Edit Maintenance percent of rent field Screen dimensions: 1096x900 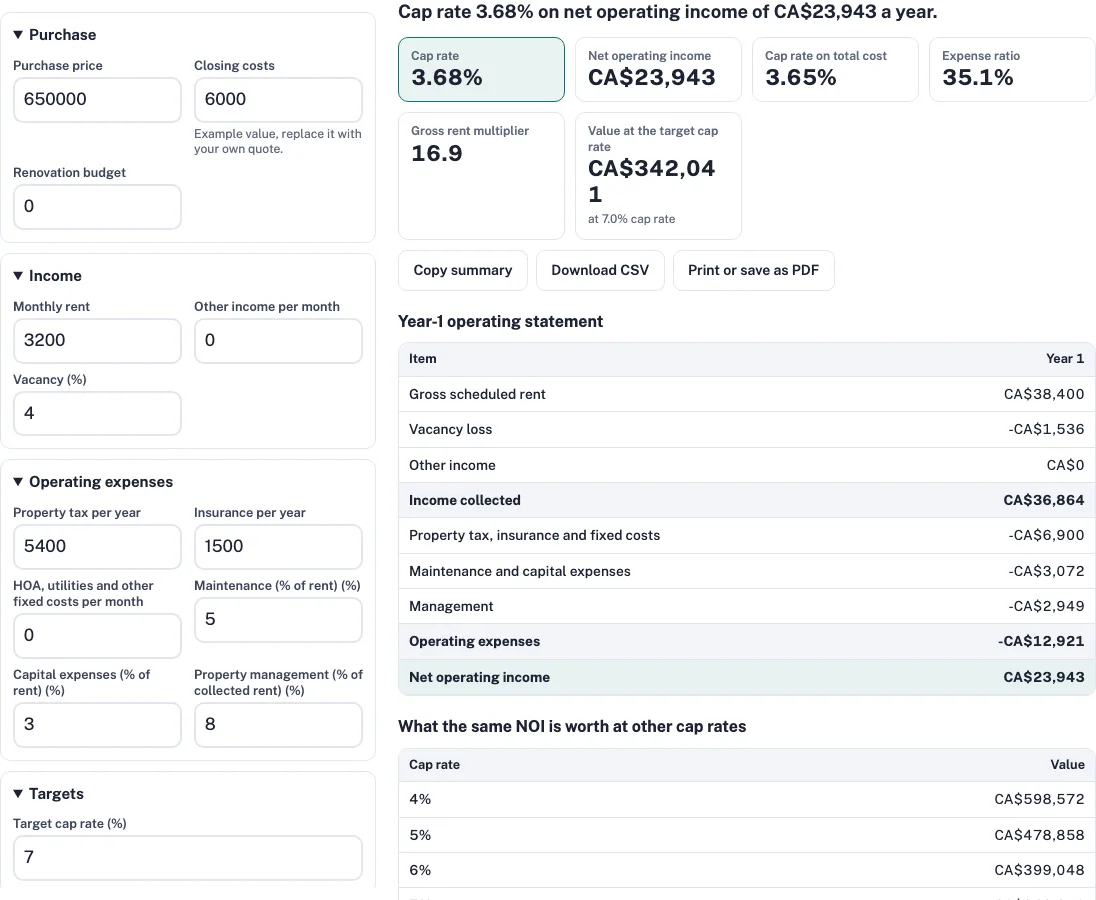[278, 619]
